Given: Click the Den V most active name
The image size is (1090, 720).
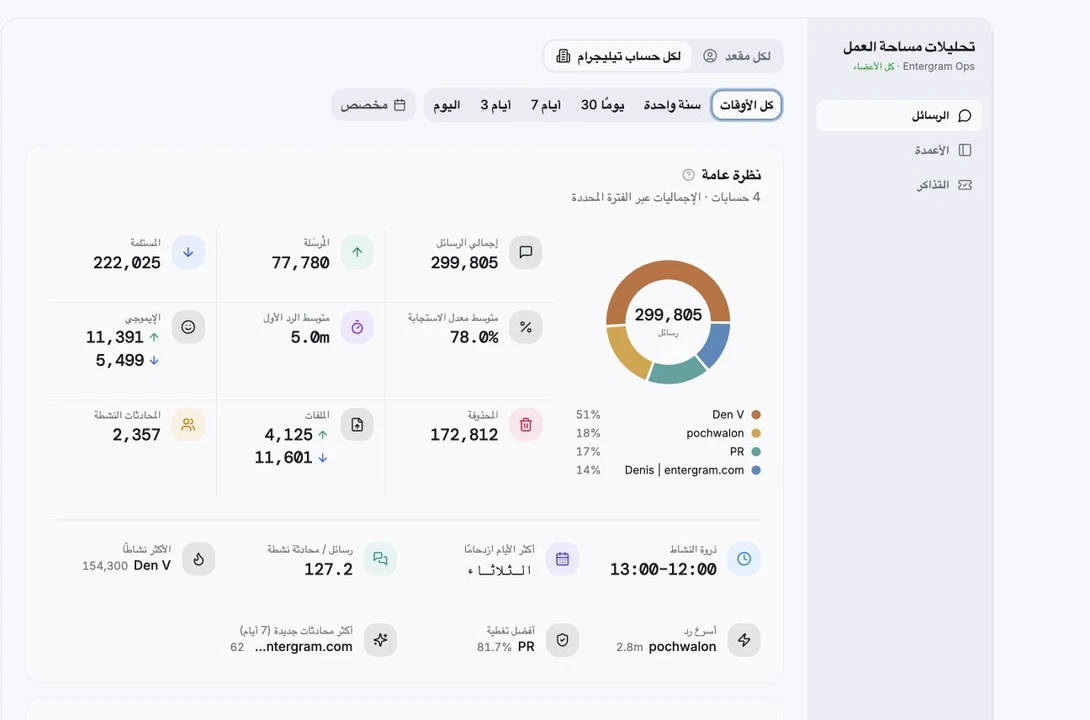Looking at the screenshot, I should 152,566.
